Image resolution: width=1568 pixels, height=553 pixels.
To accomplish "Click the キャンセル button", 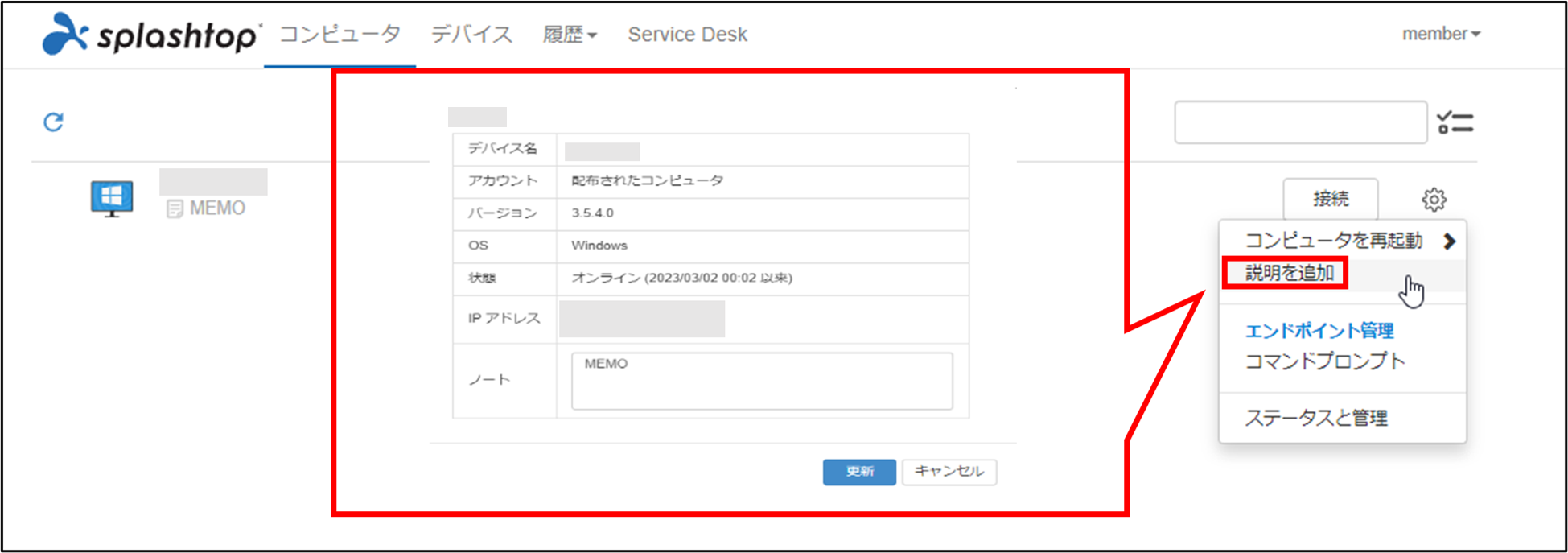I will tap(949, 472).
